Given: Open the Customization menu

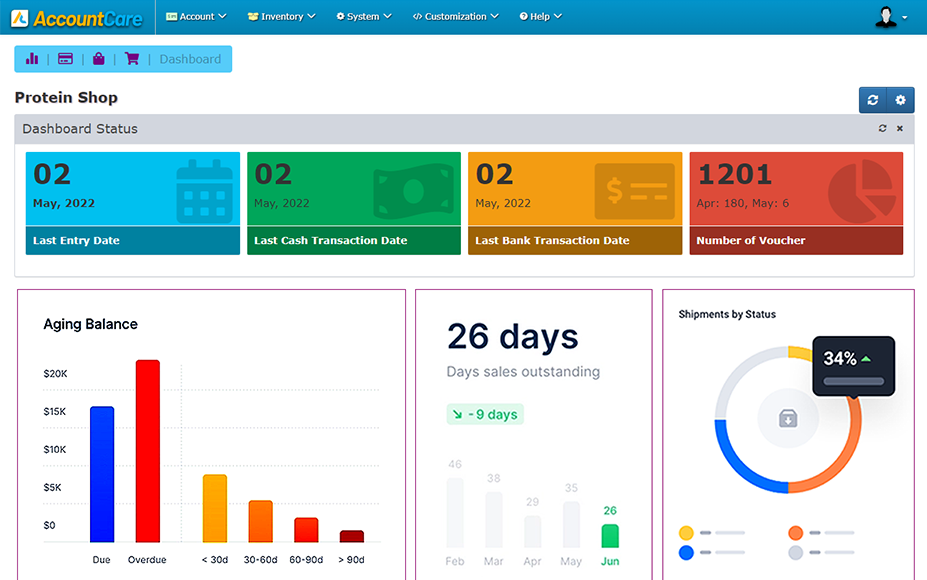Looking at the screenshot, I should click(455, 17).
